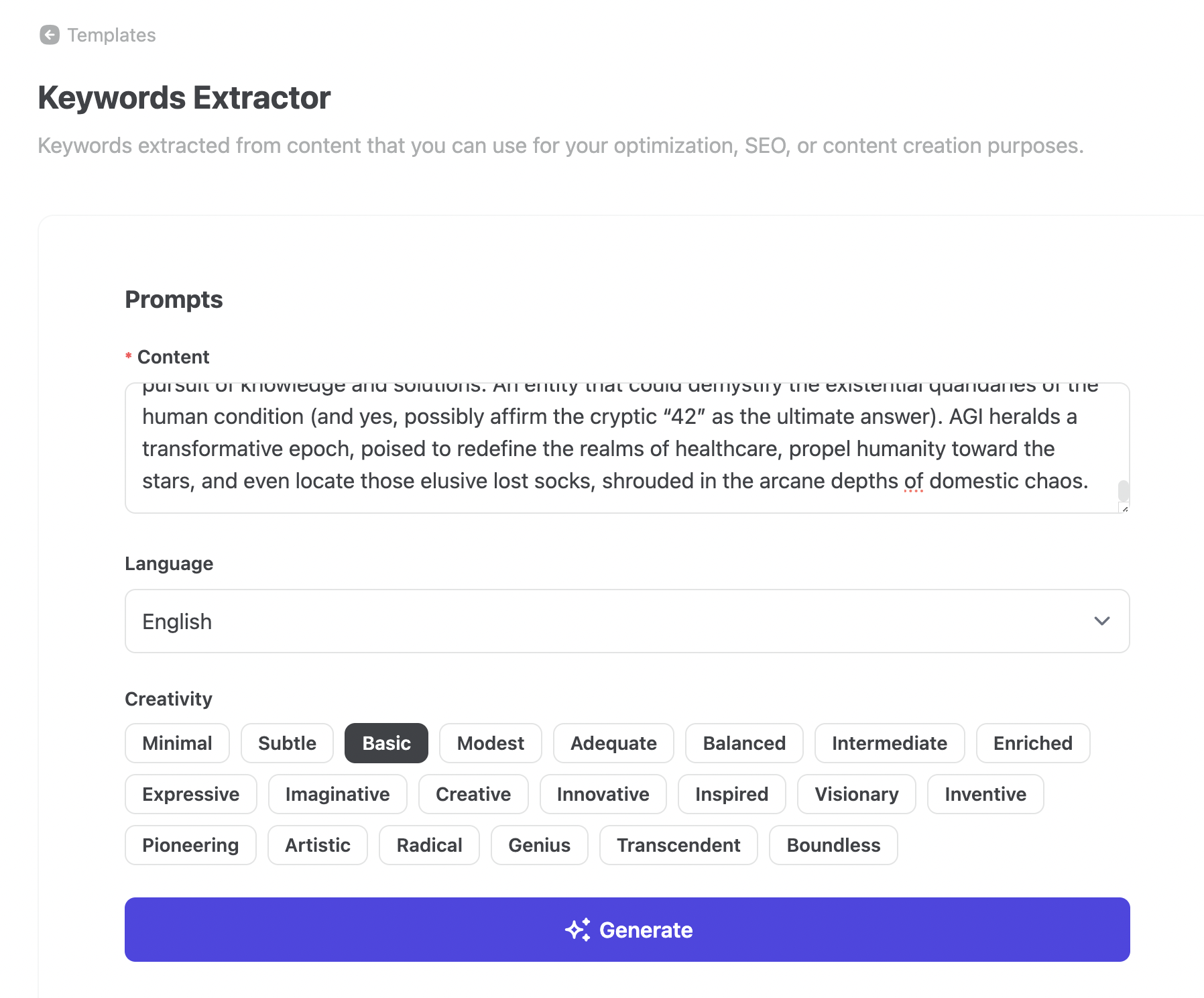Click the sparkle icon on Generate button

click(577, 930)
